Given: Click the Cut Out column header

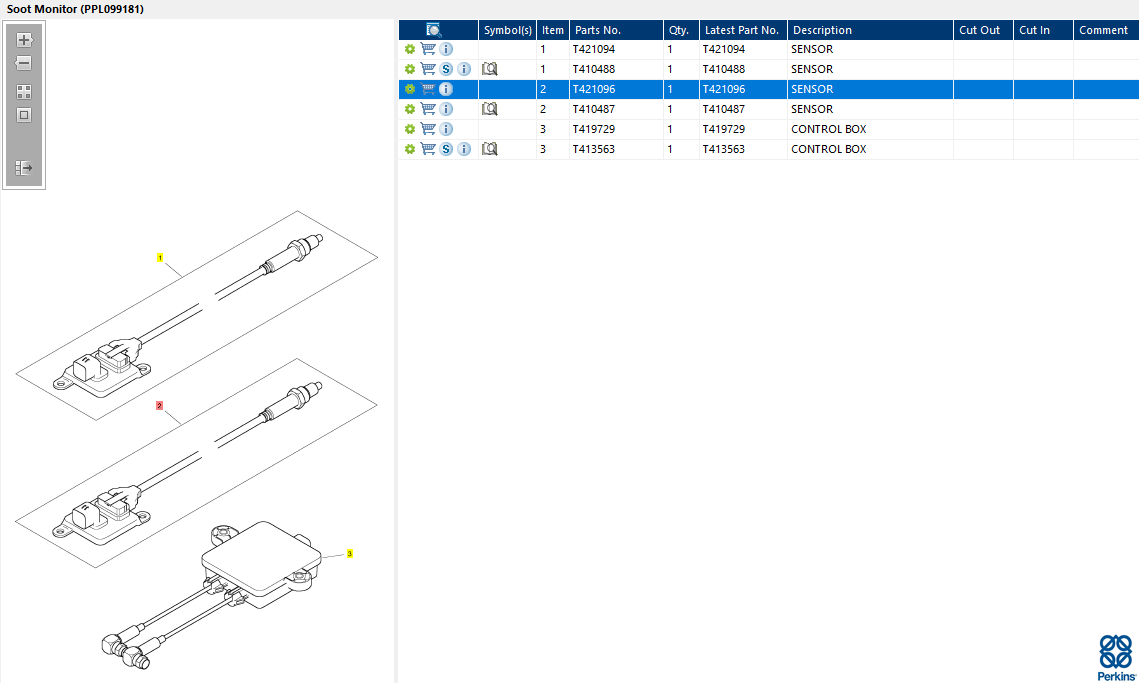Looking at the screenshot, I should pos(983,30).
